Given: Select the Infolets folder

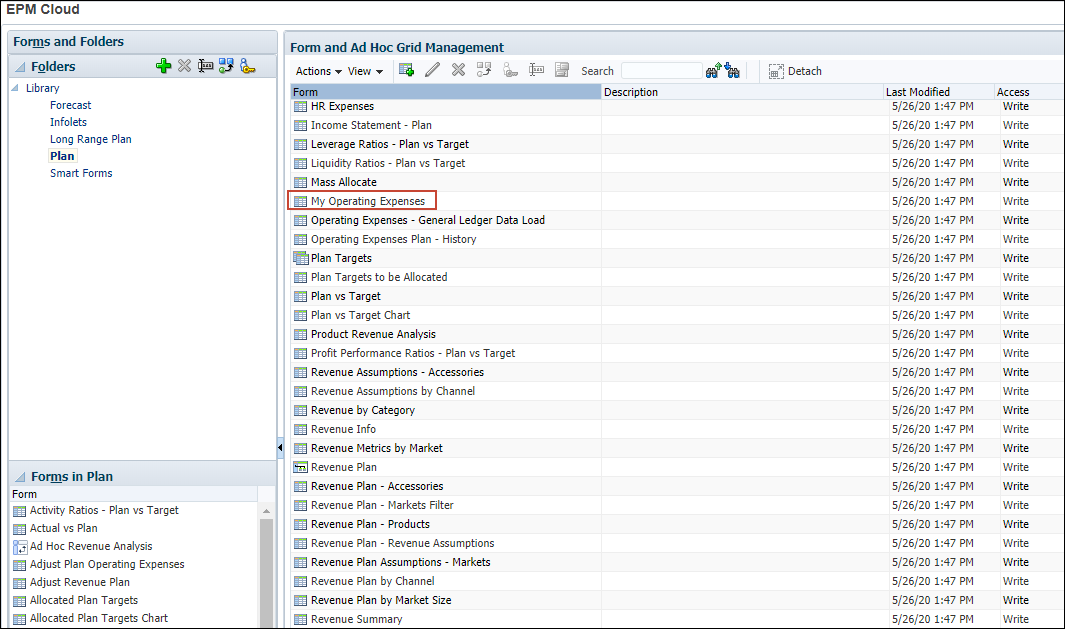Looking at the screenshot, I should click(69, 122).
